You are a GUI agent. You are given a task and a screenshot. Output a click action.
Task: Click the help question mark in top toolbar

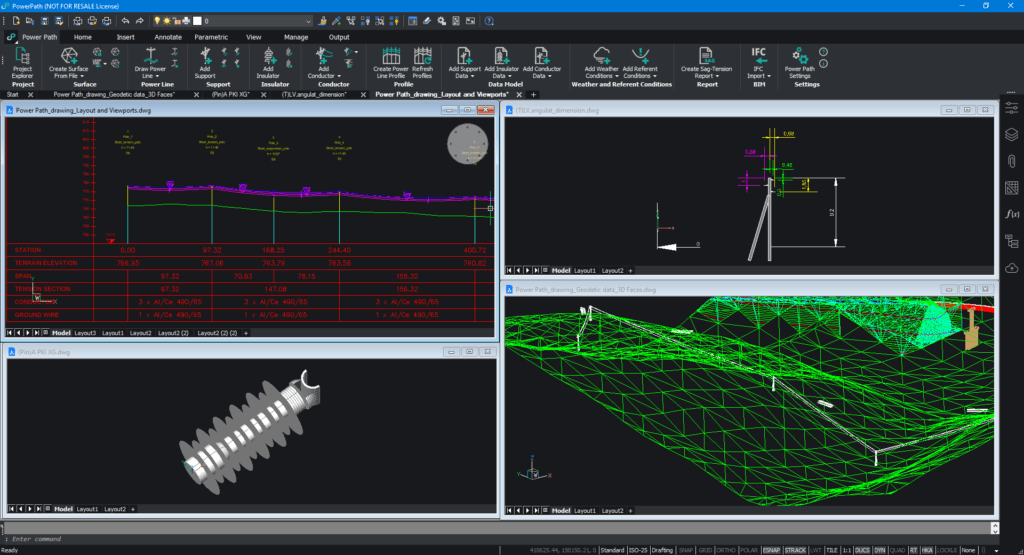[489, 21]
